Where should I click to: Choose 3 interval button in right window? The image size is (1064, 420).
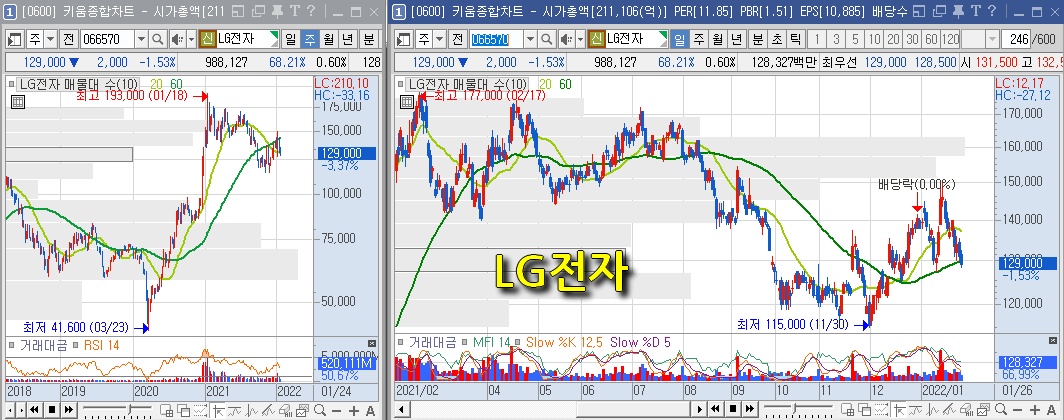pos(837,39)
